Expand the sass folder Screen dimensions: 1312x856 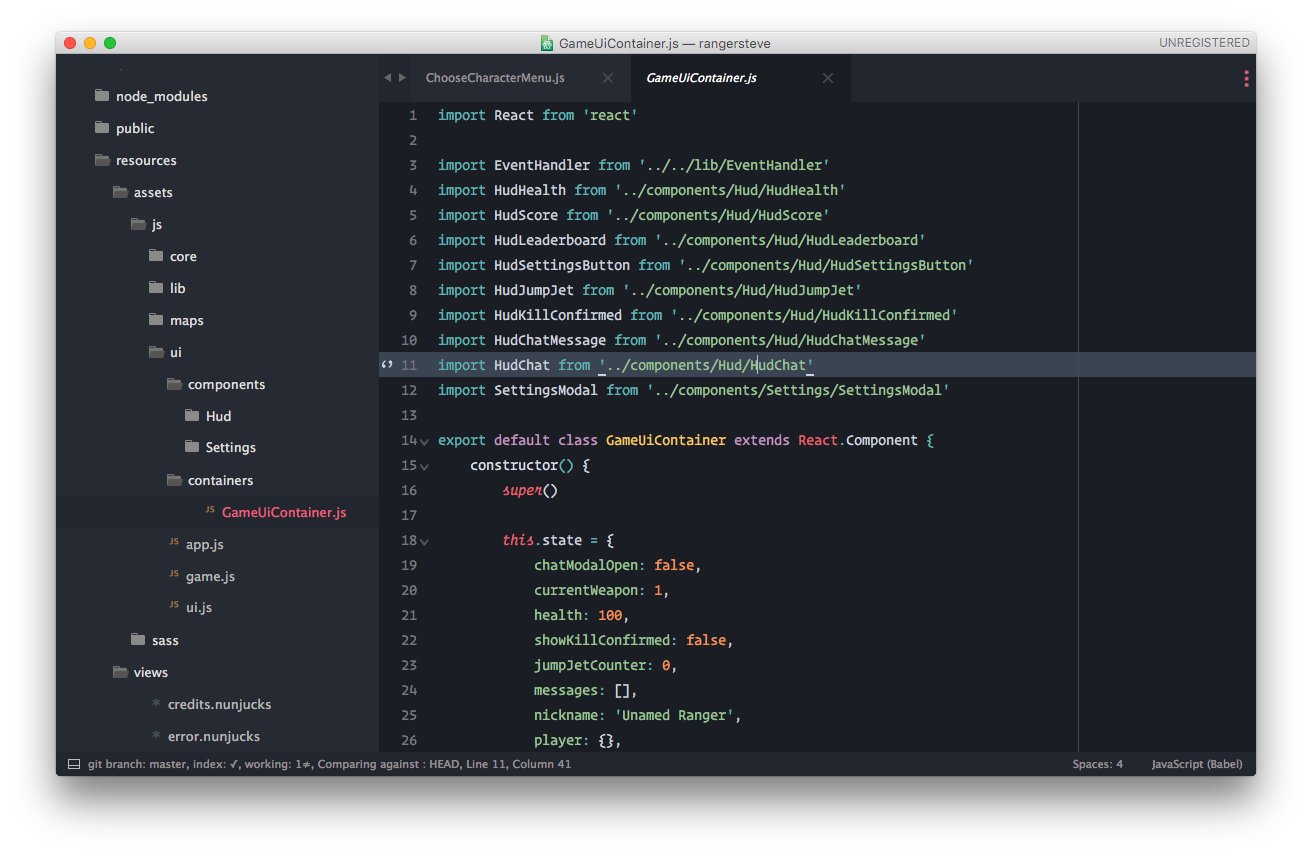click(x=164, y=640)
